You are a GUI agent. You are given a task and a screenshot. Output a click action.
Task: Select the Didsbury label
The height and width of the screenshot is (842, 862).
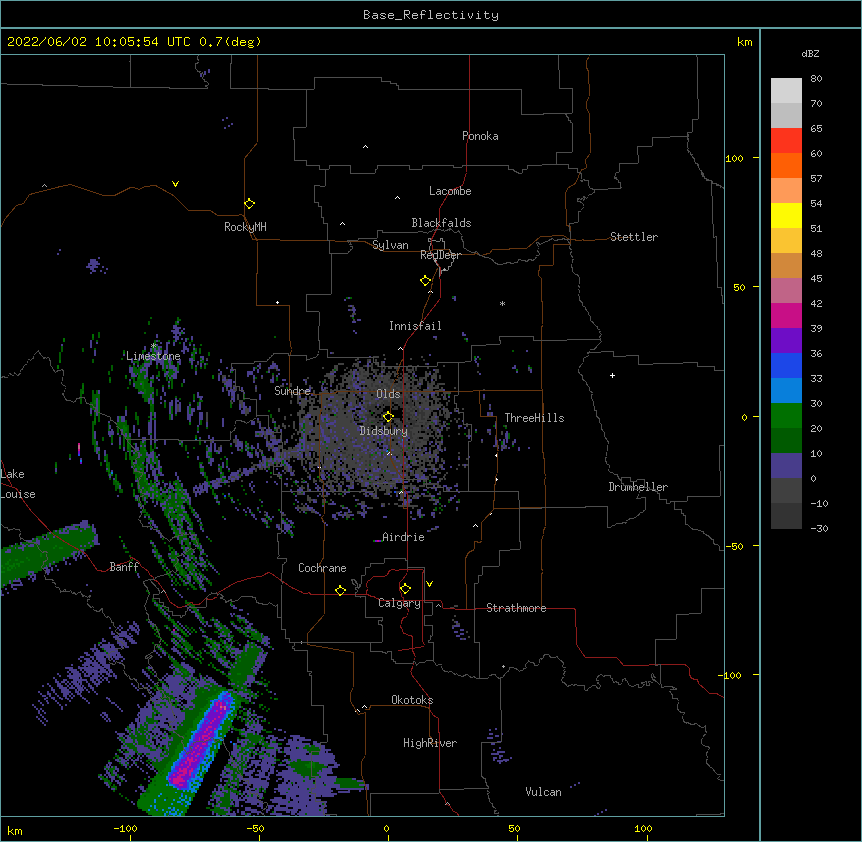(x=384, y=431)
